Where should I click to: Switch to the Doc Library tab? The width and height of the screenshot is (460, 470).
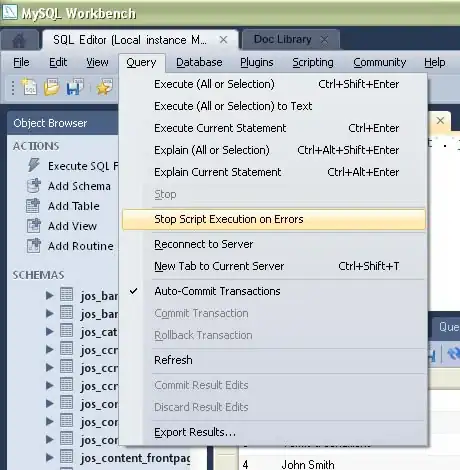[283, 39]
